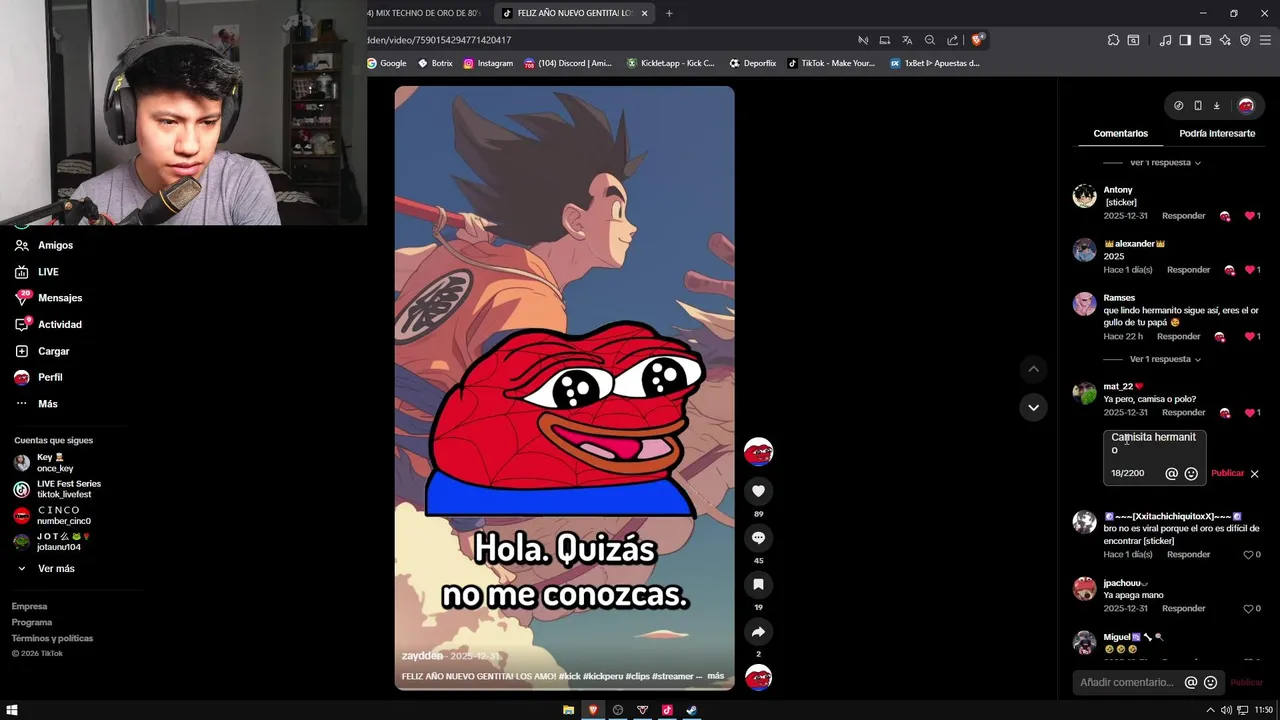Open the Brave Wallet icon
Viewport: 1280px width, 720px height.
click(x=1205, y=40)
